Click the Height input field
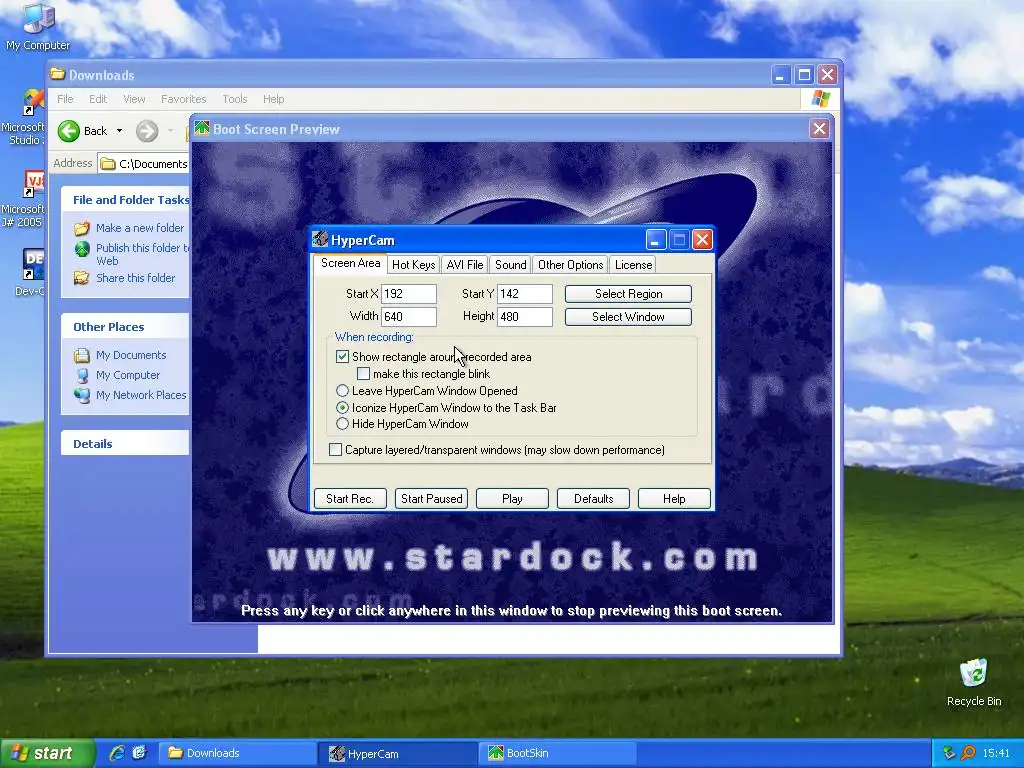 [525, 317]
